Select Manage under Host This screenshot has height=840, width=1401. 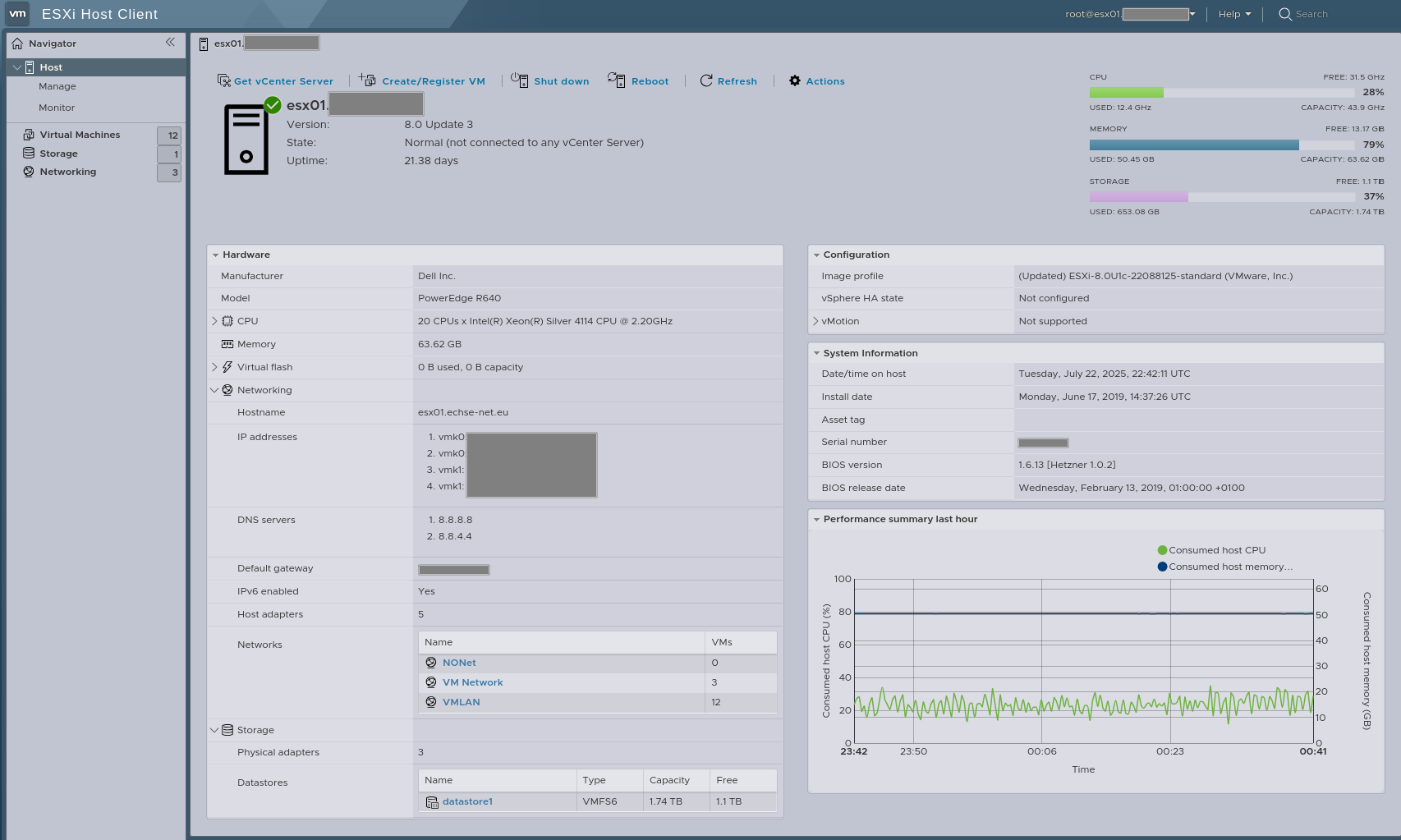click(57, 86)
